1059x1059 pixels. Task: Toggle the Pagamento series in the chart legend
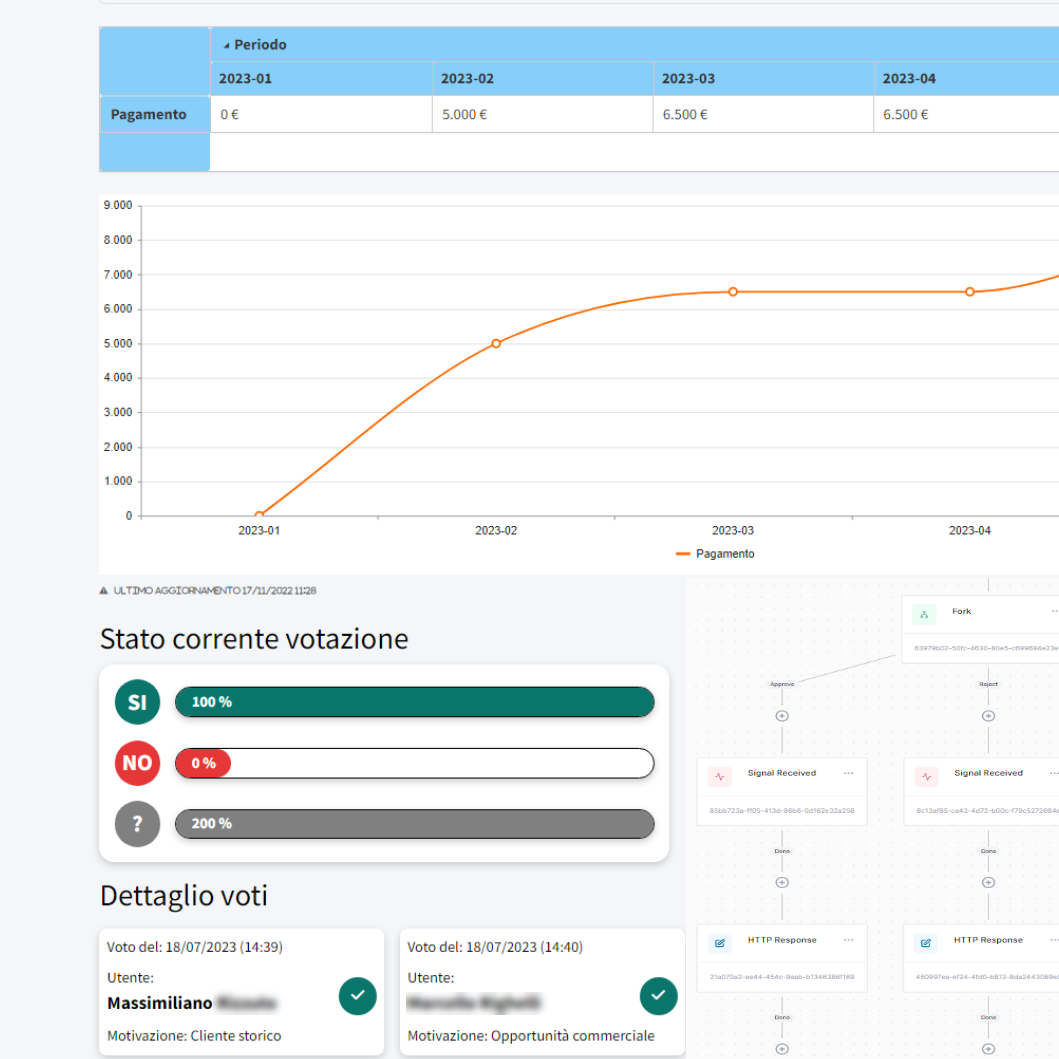point(715,554)
